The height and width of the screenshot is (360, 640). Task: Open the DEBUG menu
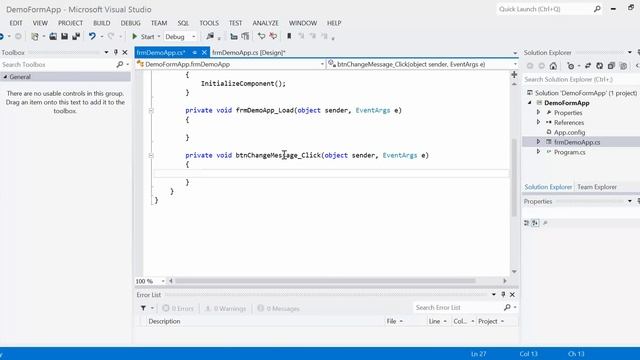coord(130,23)
